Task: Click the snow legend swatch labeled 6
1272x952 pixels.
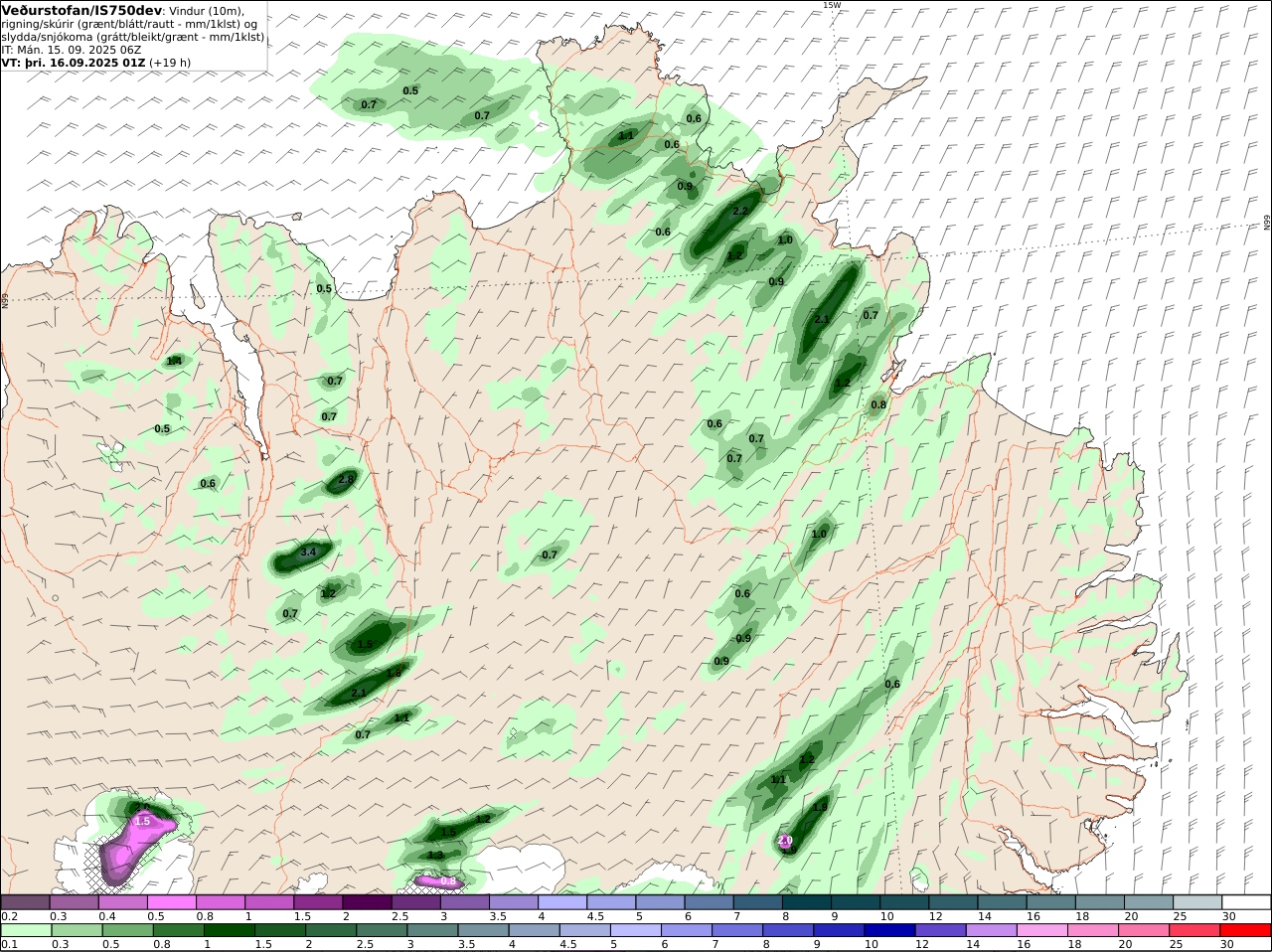Action: pyautogui.click(x=711, y=901)
